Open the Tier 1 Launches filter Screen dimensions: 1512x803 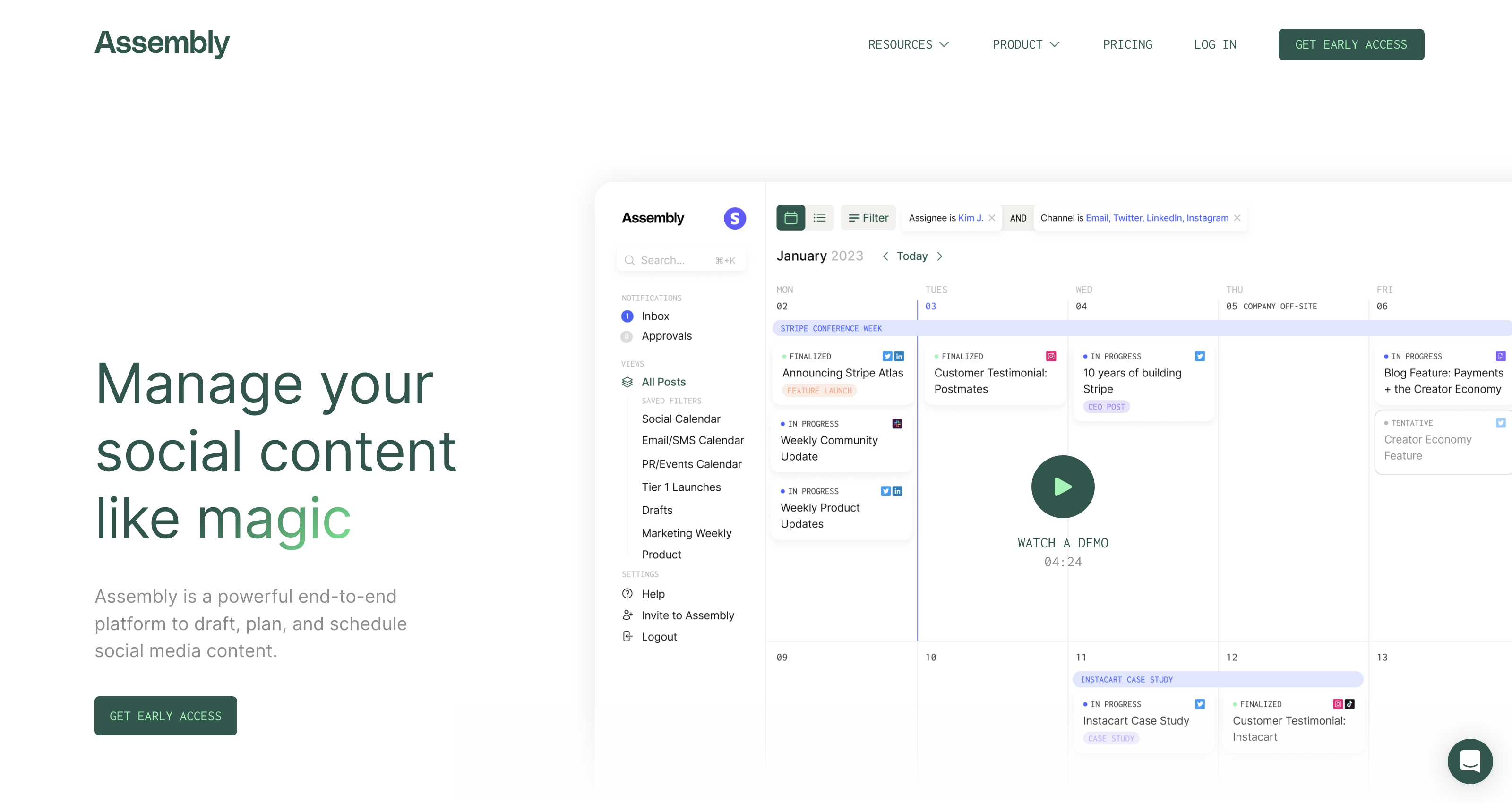[x=681, y=487]
